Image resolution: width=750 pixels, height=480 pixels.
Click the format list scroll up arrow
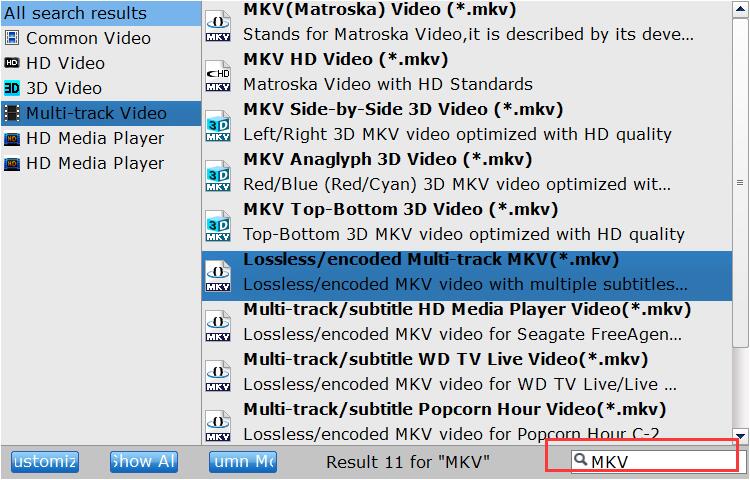740,10
